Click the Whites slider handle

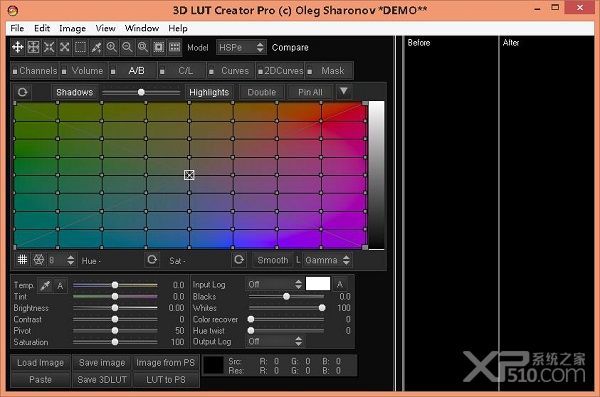322,308
